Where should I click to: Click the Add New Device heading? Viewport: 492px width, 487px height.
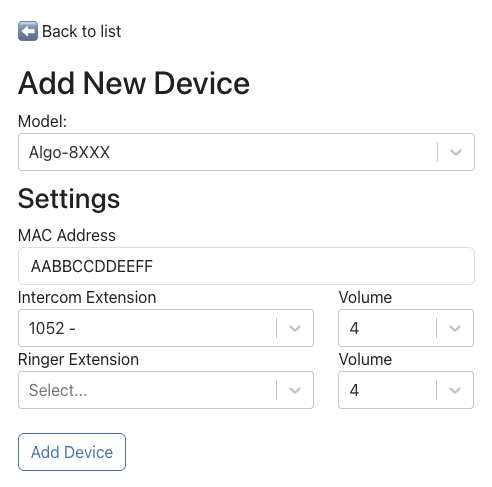click(x=134, y=83)
